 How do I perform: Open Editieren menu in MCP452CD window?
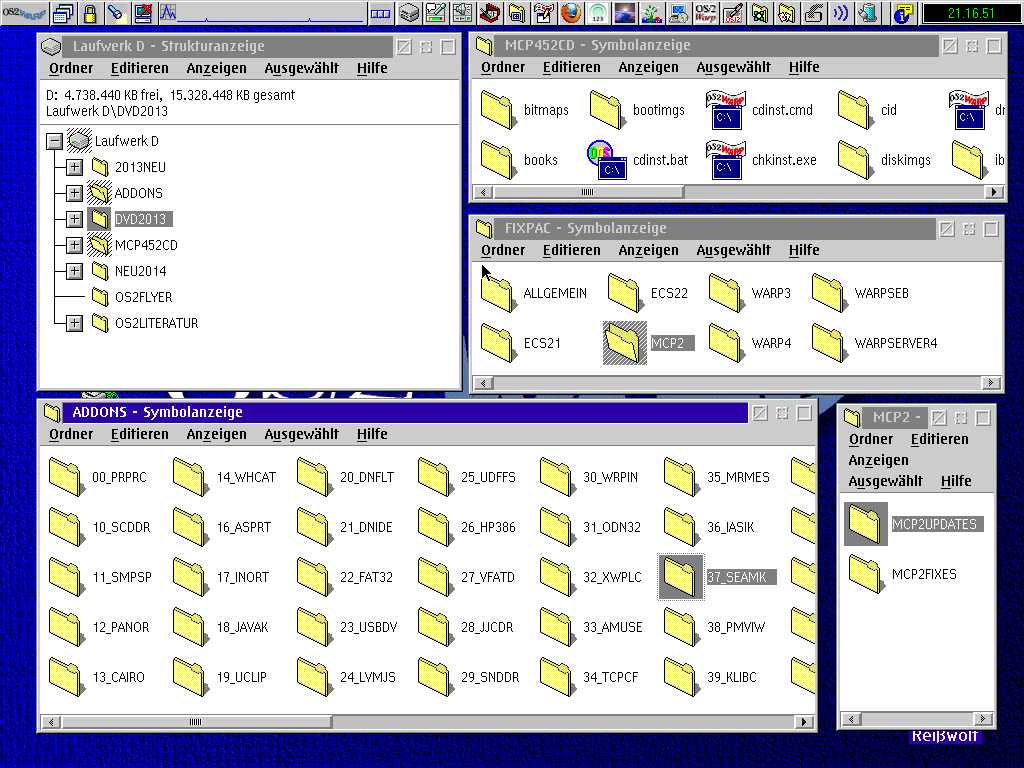[x=571, y=67]
